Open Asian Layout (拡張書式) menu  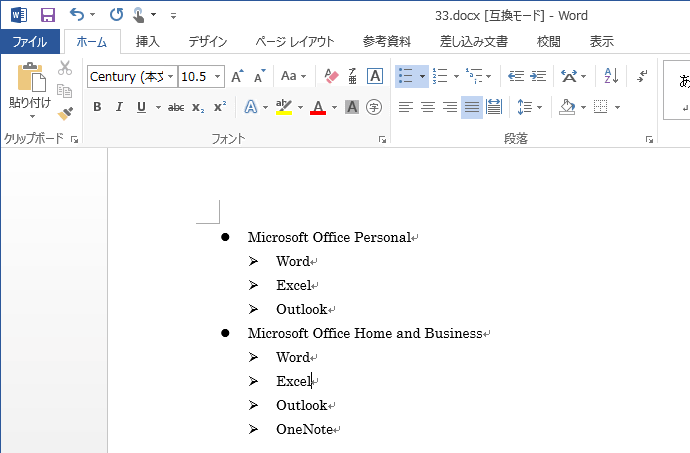(573, 77)
